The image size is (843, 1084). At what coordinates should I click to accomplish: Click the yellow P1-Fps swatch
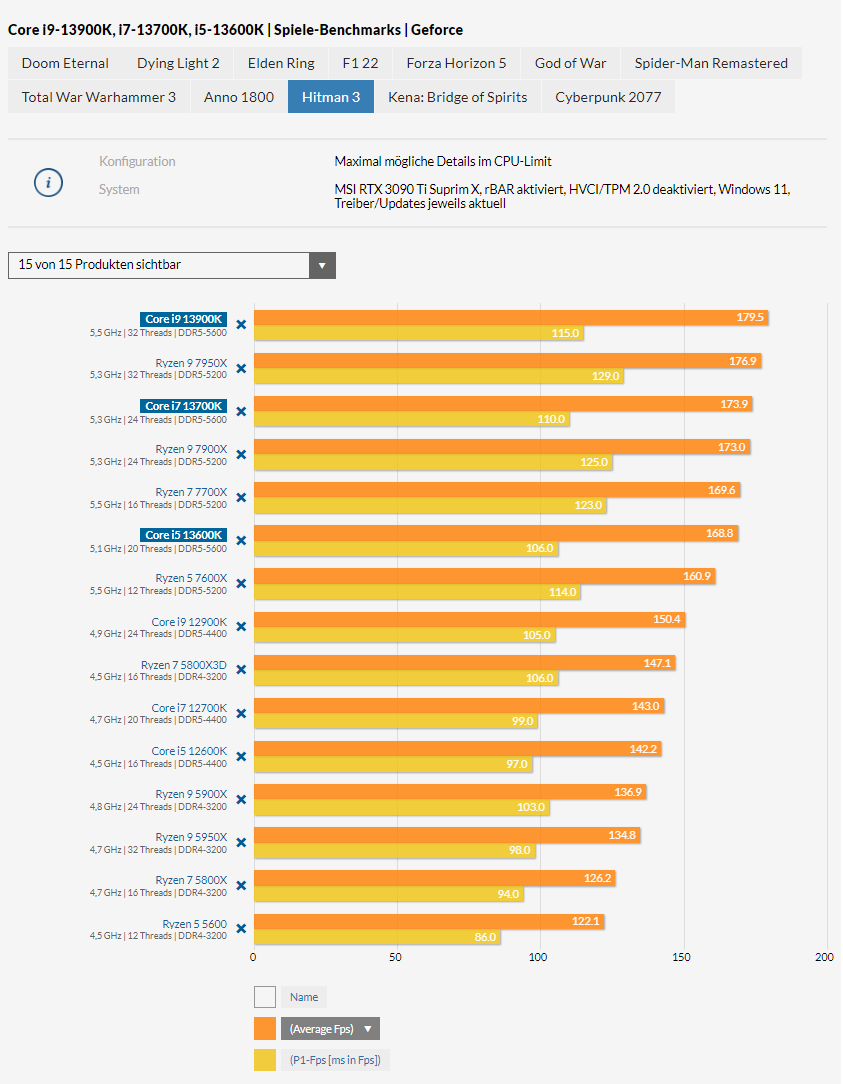point(265,1060)
